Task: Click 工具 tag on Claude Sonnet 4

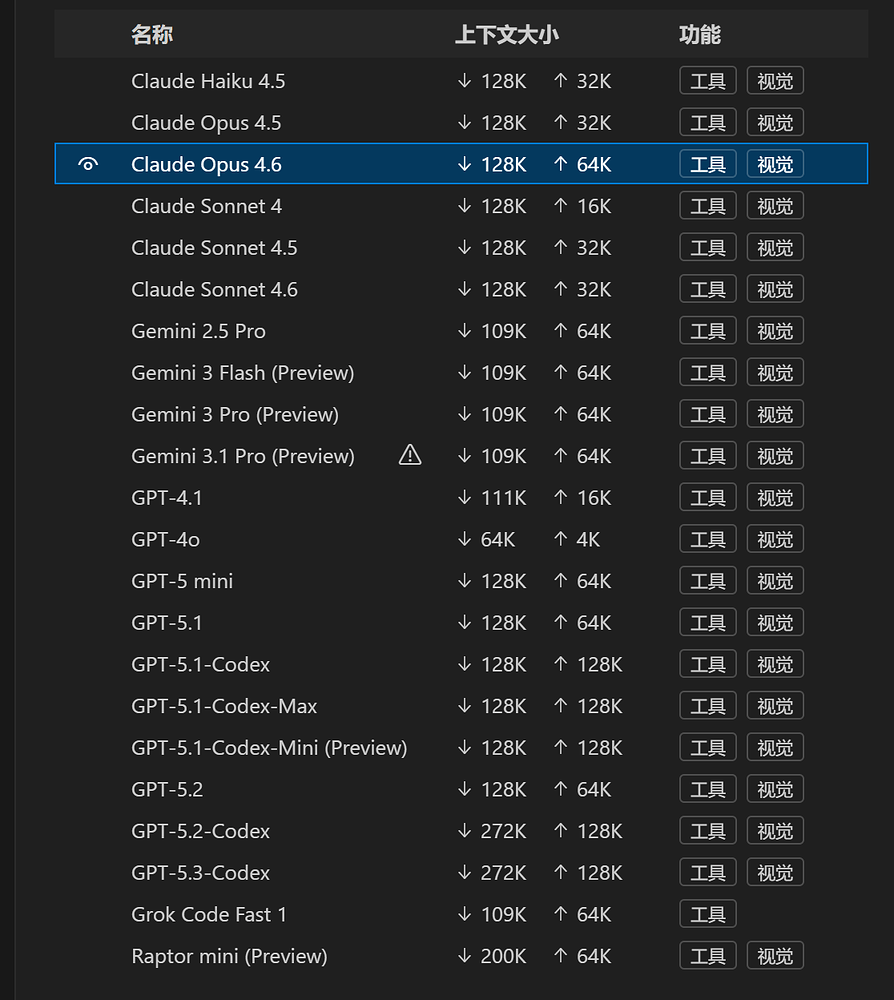Action: coord(708,206)
